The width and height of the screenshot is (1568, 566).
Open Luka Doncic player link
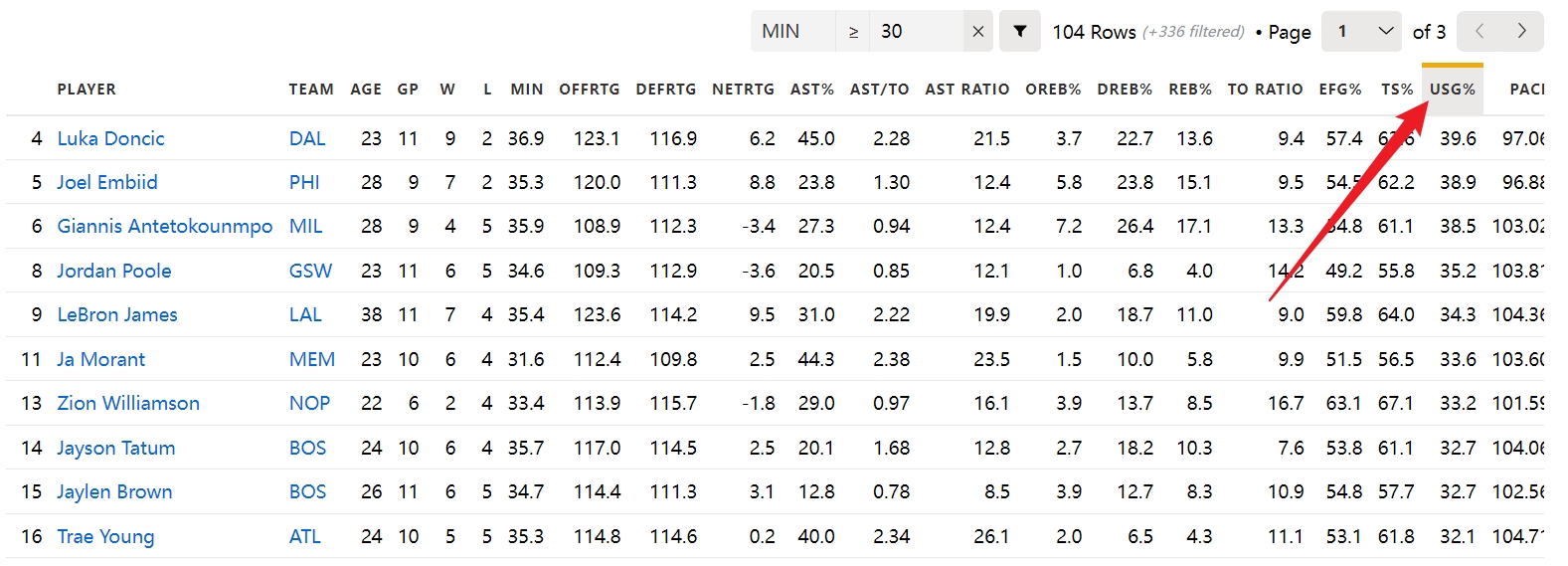point(110,138)
